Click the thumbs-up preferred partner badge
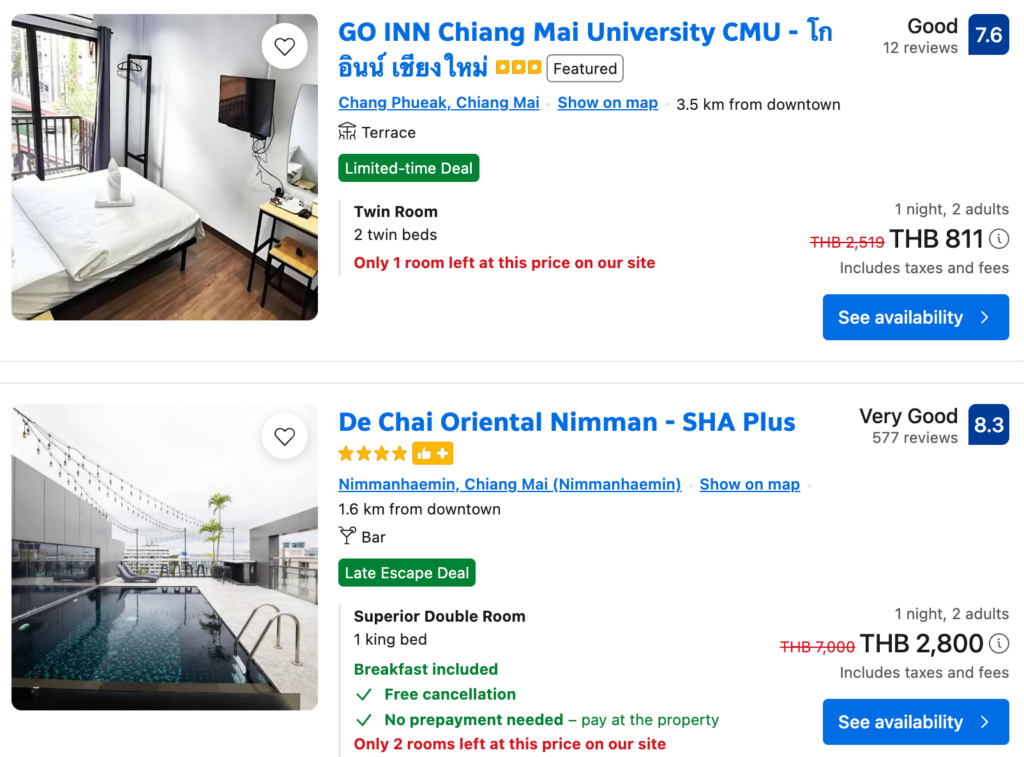Image resolution: width=1024 pixels, height=757 pixels. [x=432, y=454]
